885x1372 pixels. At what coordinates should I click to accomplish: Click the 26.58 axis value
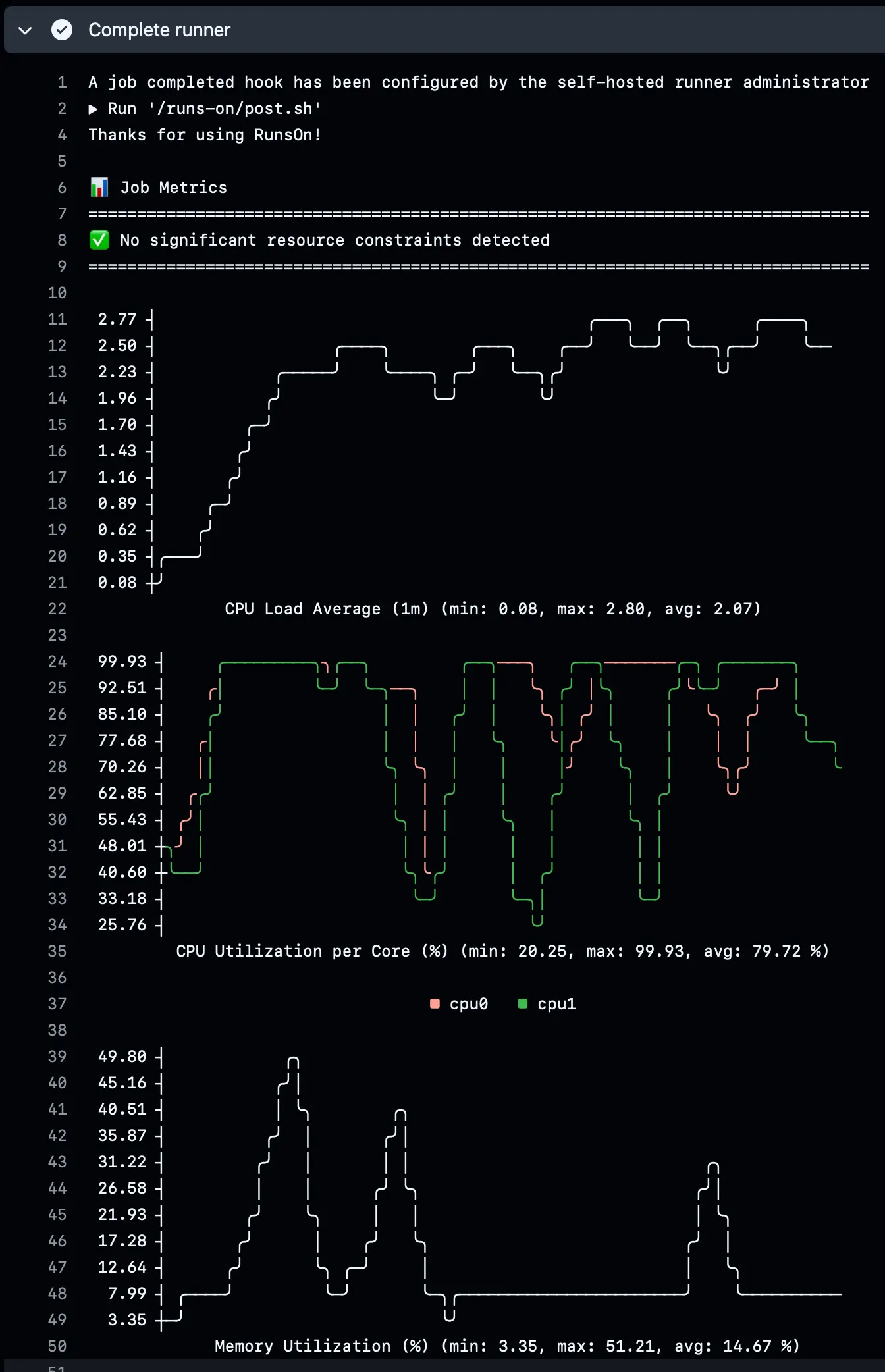(122, 1188)
